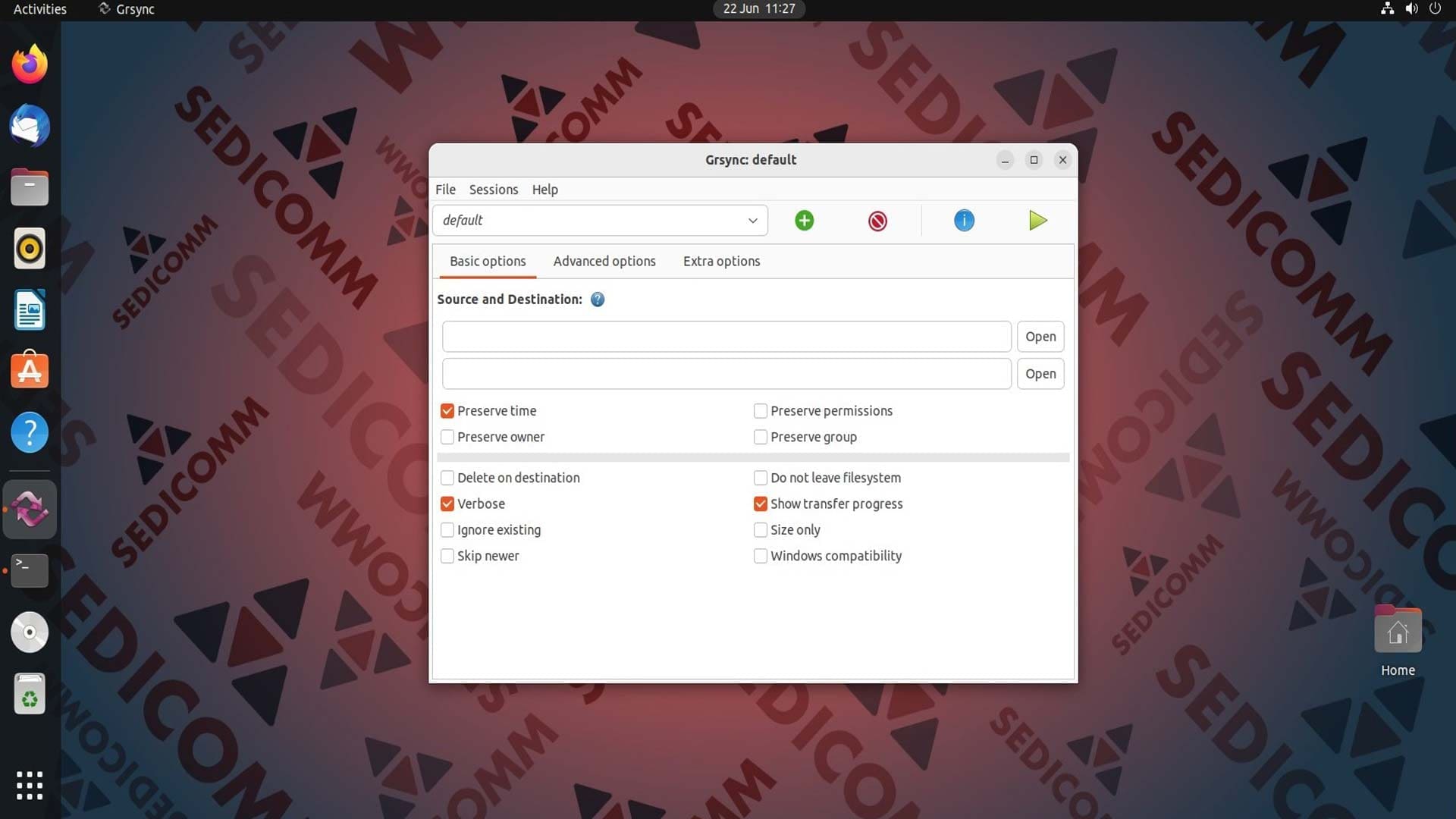The width and height of the screenshot is (1456, 819).
Task: Switch to Advanced options tab
Action: coord(604,262)
